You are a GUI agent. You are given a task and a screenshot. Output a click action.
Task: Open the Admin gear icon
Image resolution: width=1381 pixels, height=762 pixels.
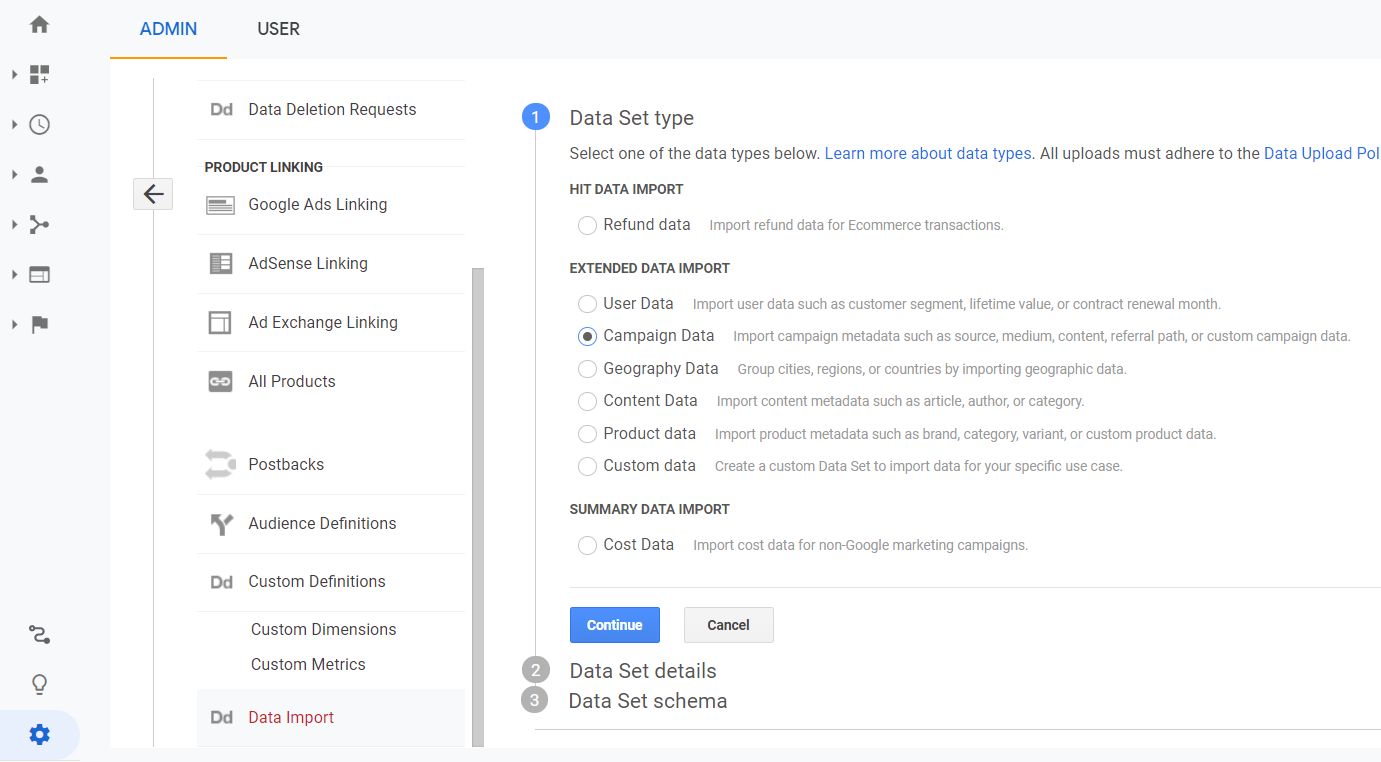38,733
